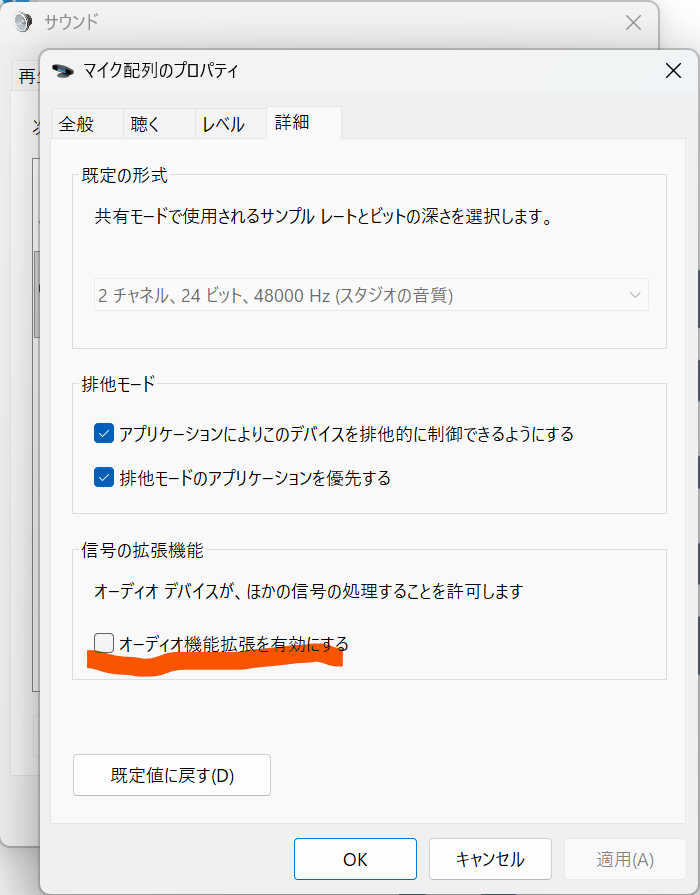Click the microphone icon in the properties title bar
Image resolution: width=700 pixels, height=895 pixels.
pos(64,71)
